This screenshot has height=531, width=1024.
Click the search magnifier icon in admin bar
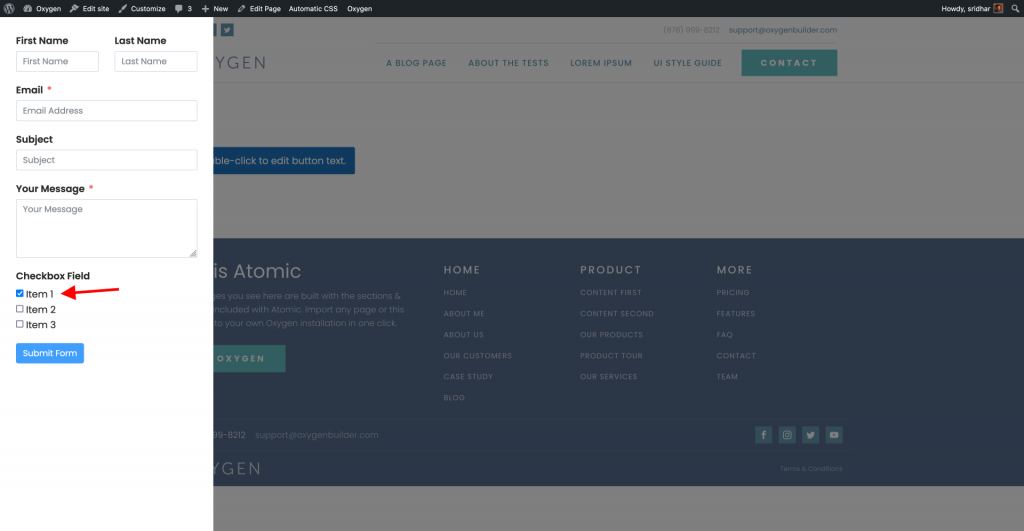pos(1015,8)
